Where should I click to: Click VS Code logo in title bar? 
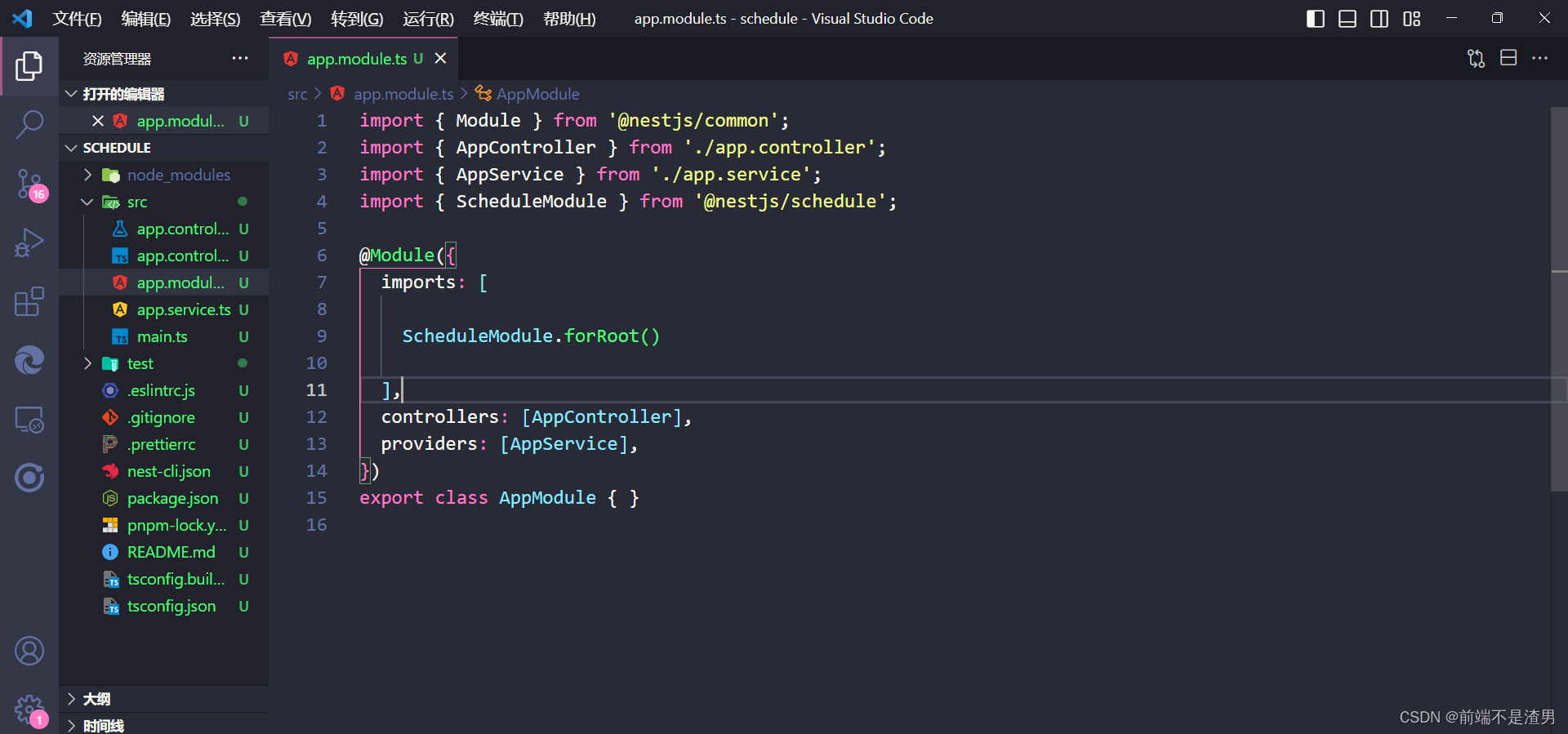[x=22, y=18]
